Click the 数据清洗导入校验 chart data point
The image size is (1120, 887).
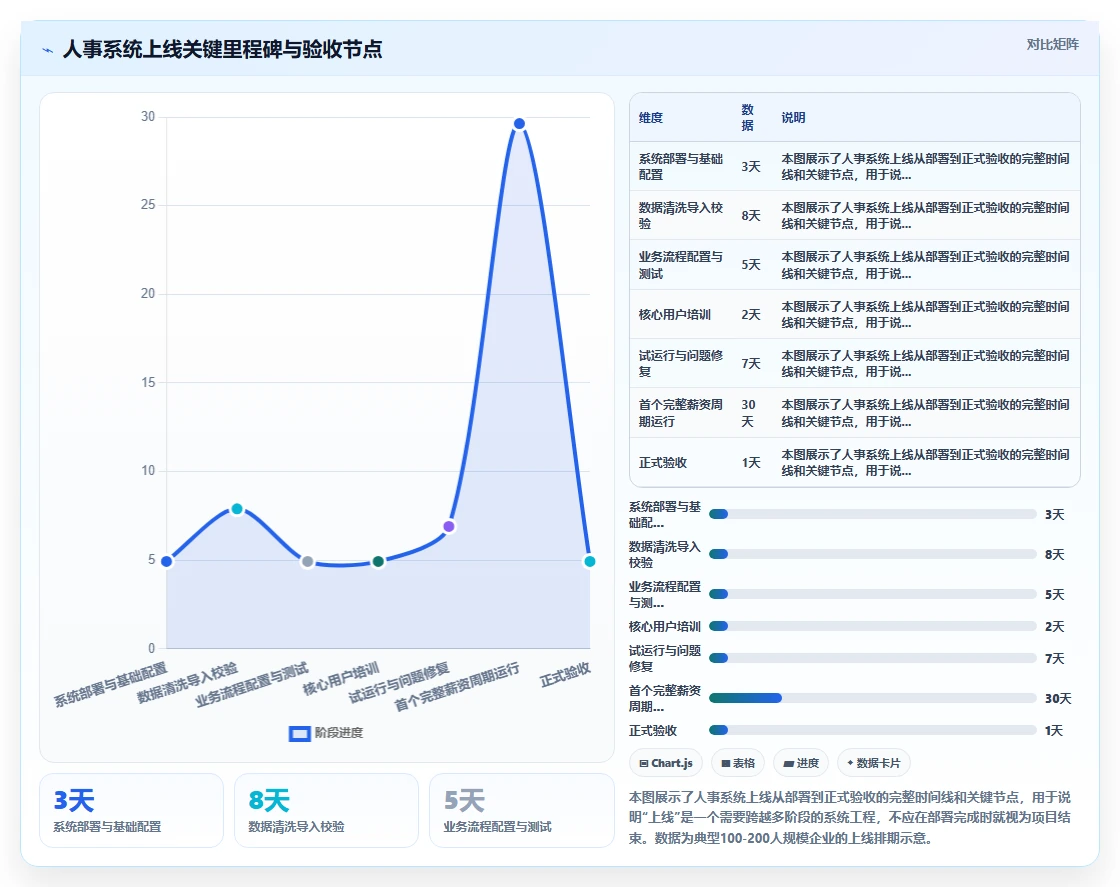[x=237, y=508]
